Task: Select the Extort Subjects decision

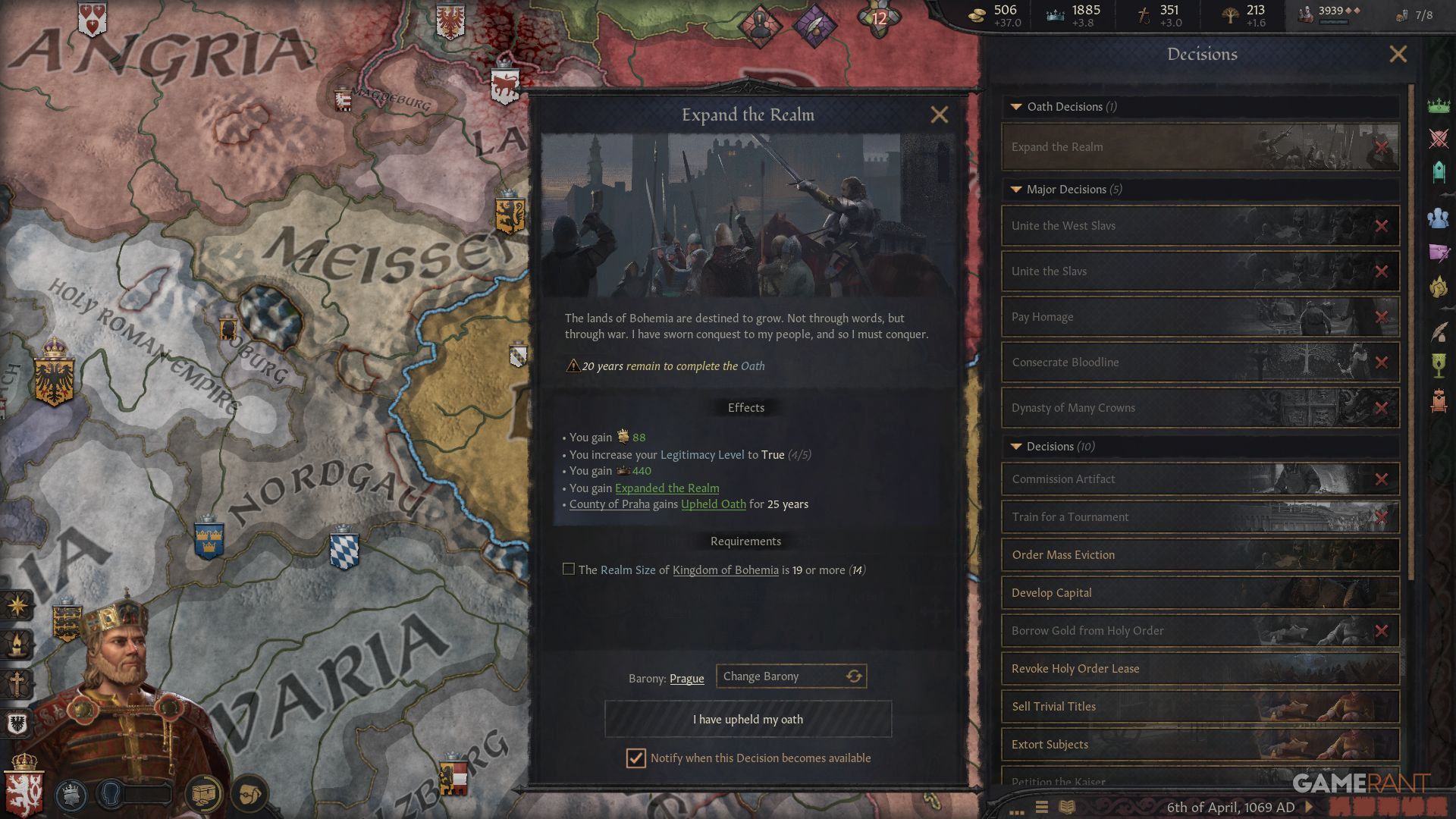Action: pyautogui.click(x=1200, y=745)
